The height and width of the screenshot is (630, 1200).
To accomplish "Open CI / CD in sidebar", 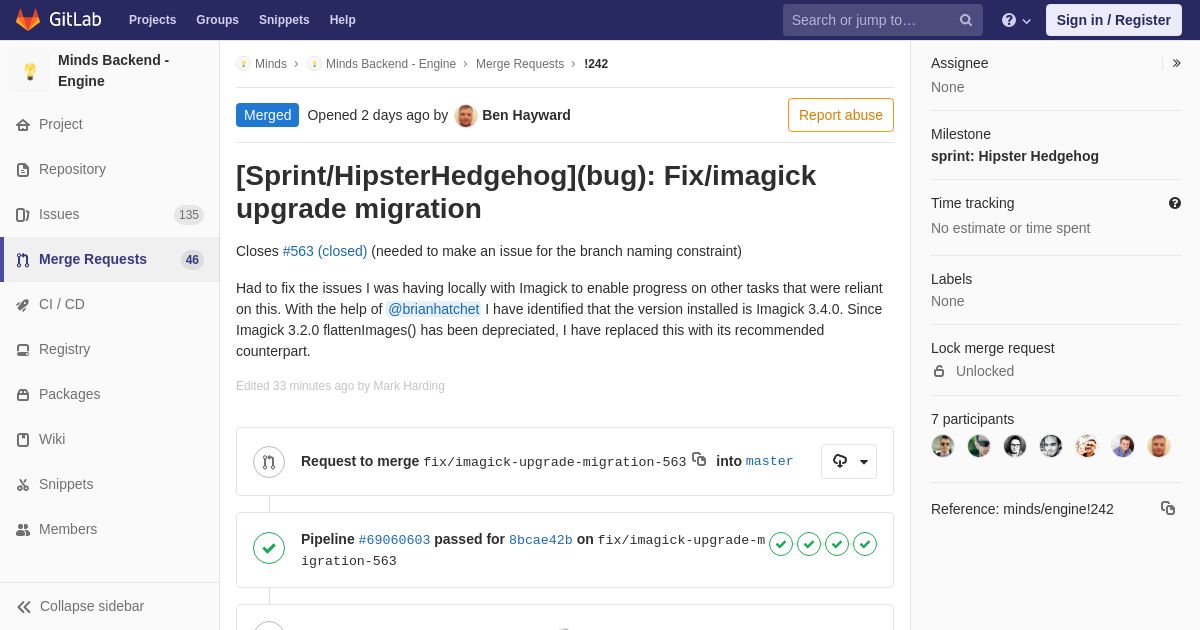I will coord(110,304).
